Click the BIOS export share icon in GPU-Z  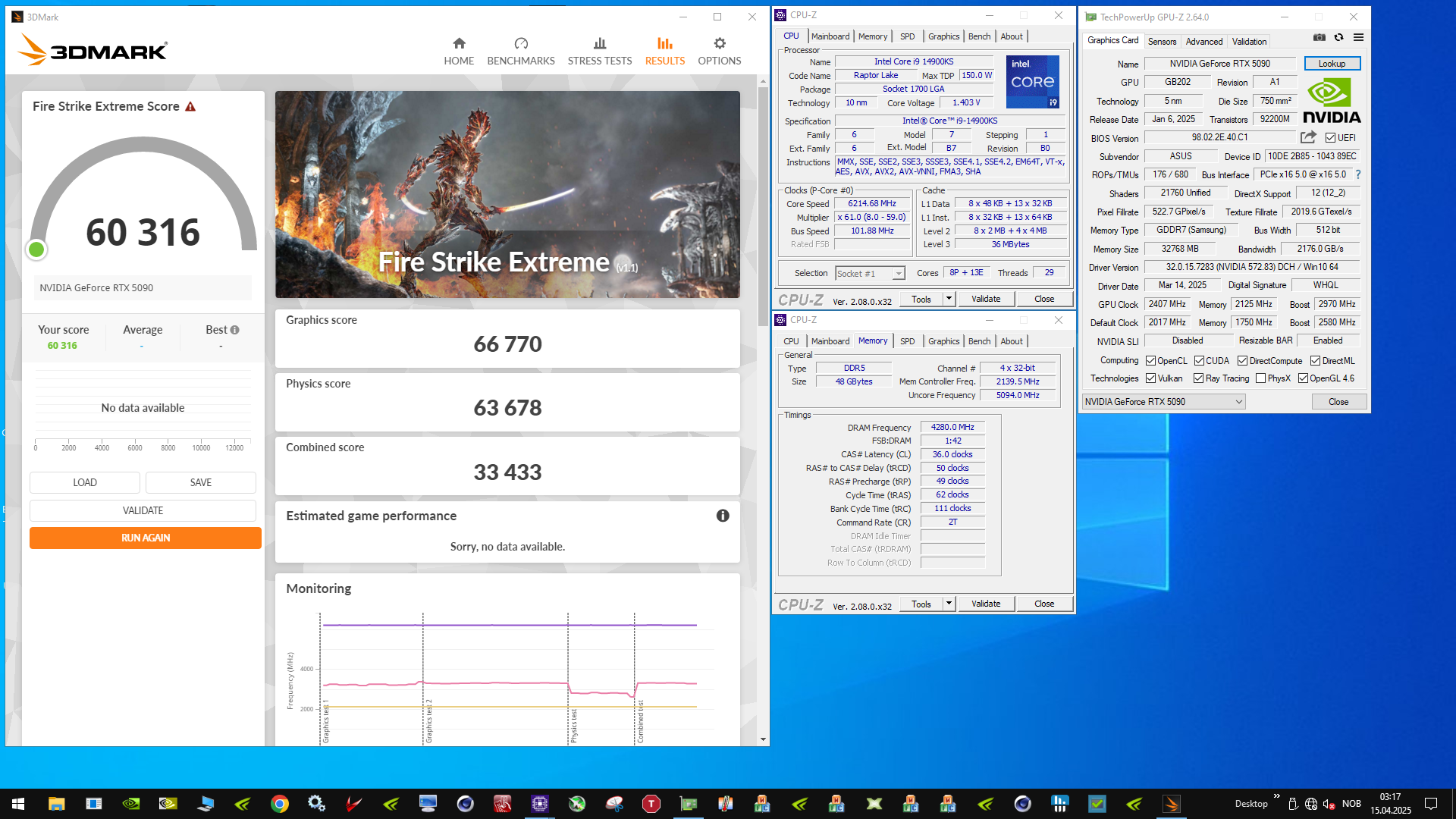pyautogui.click(x=1308, y=137)
